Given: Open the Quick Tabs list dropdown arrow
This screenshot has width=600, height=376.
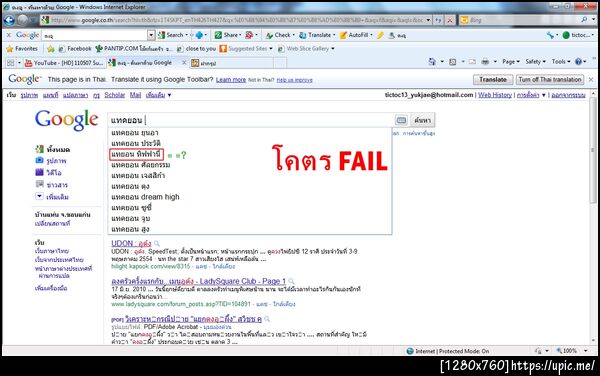Looking at the screenshot, I should pos(19,63).
